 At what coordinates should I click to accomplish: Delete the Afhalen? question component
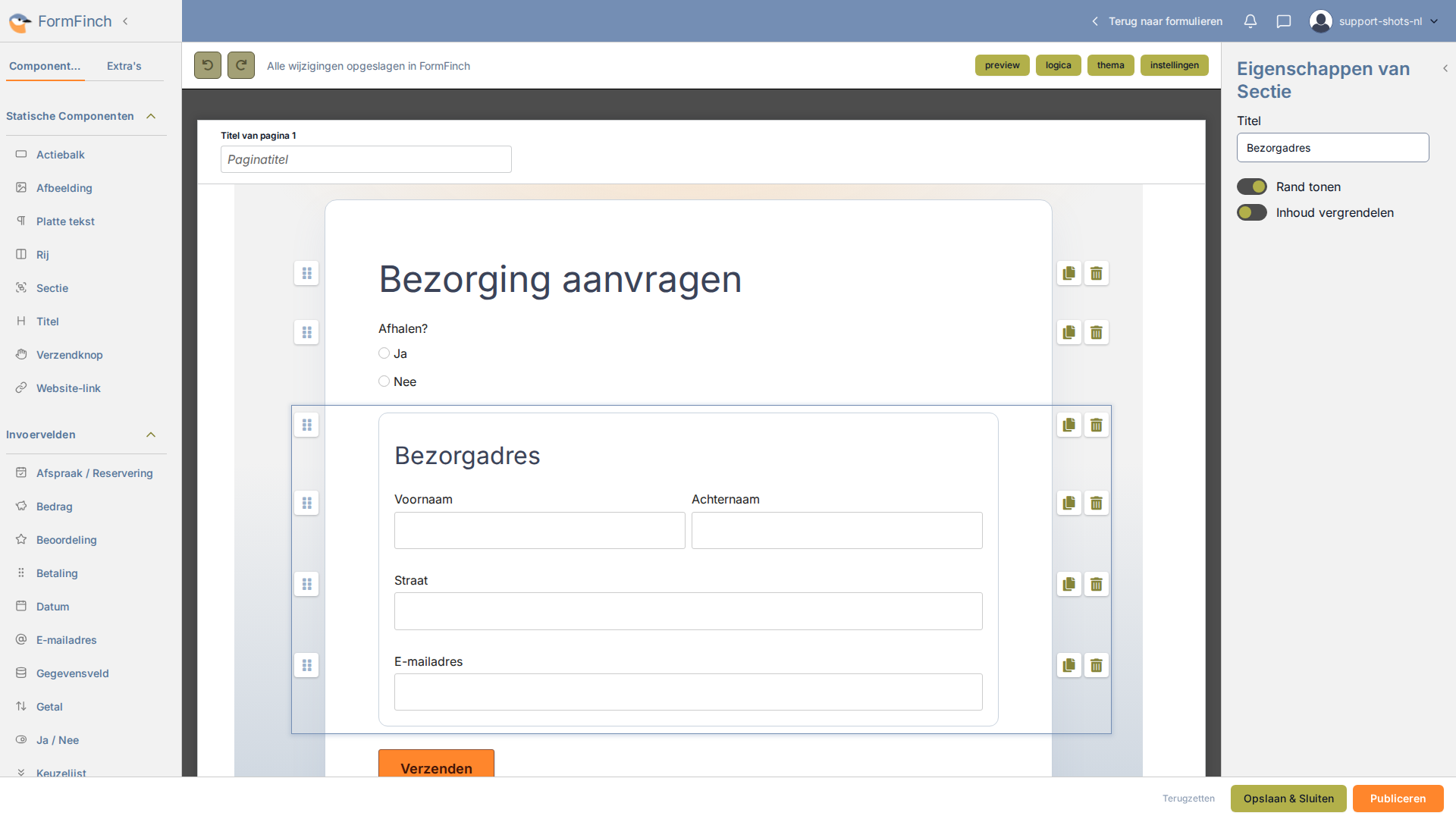tap(1097, 332)
